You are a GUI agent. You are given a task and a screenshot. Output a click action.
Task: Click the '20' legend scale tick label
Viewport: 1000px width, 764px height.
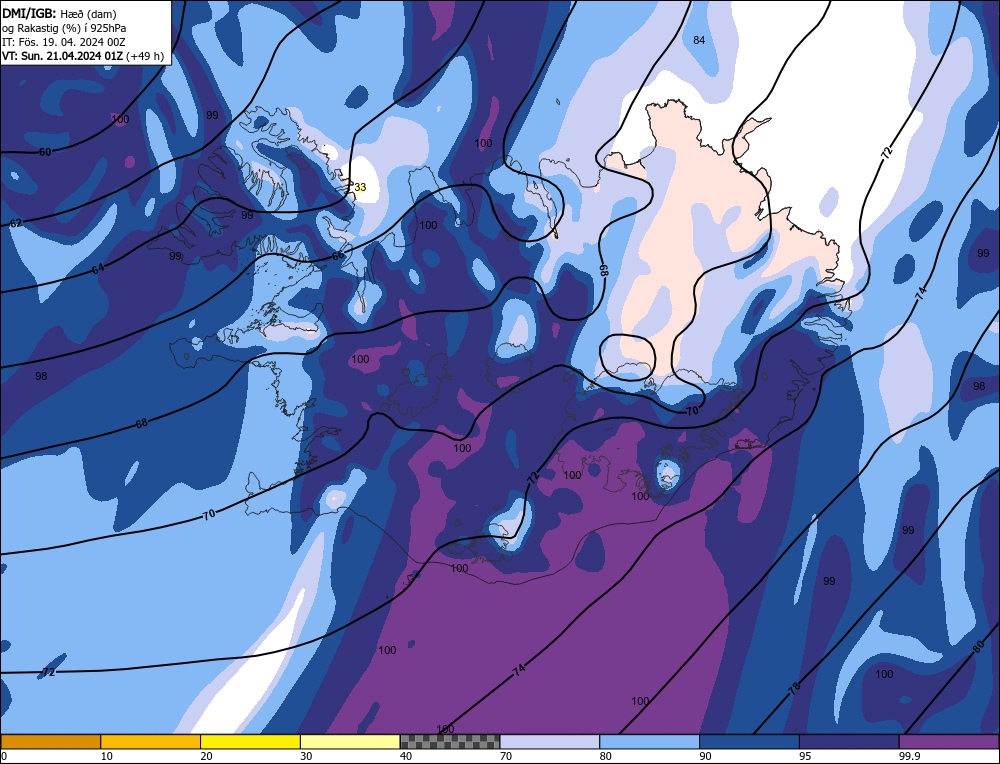click(206, 756)
